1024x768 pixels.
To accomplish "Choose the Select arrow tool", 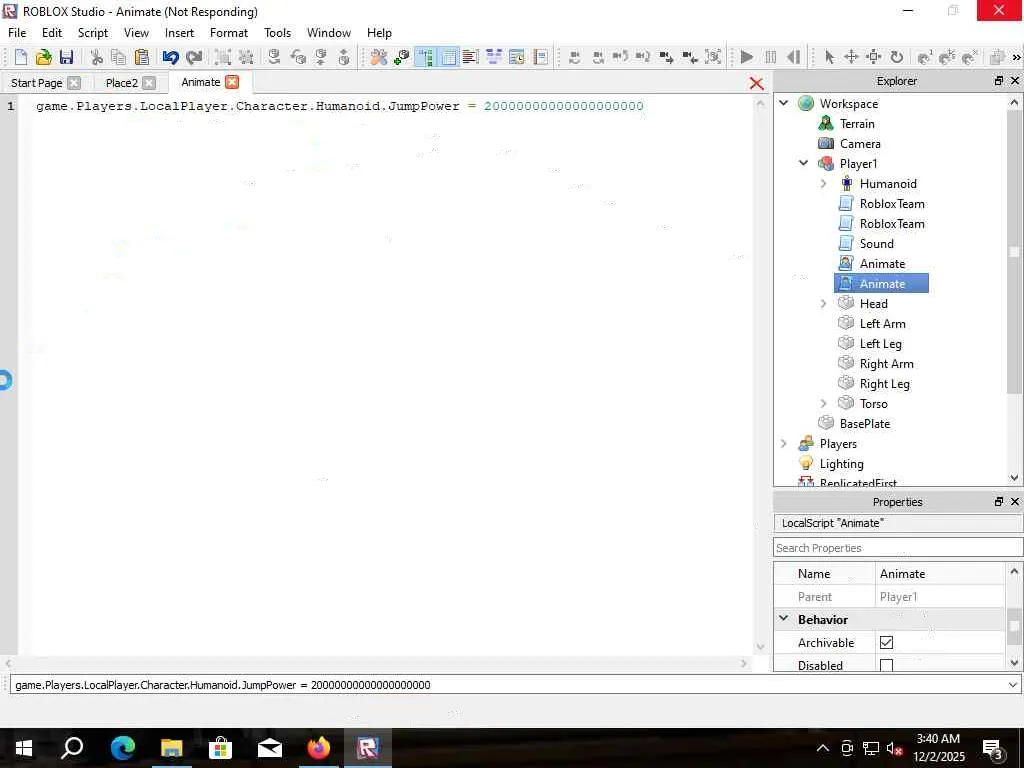I will (x=829, y=57).
